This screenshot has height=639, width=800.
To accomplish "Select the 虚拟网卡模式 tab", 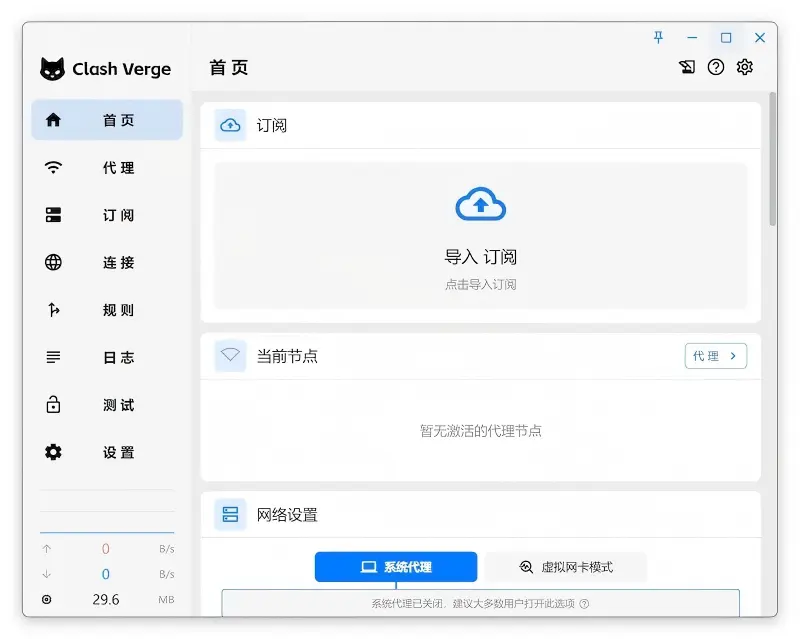I will [x=566, y=567].
